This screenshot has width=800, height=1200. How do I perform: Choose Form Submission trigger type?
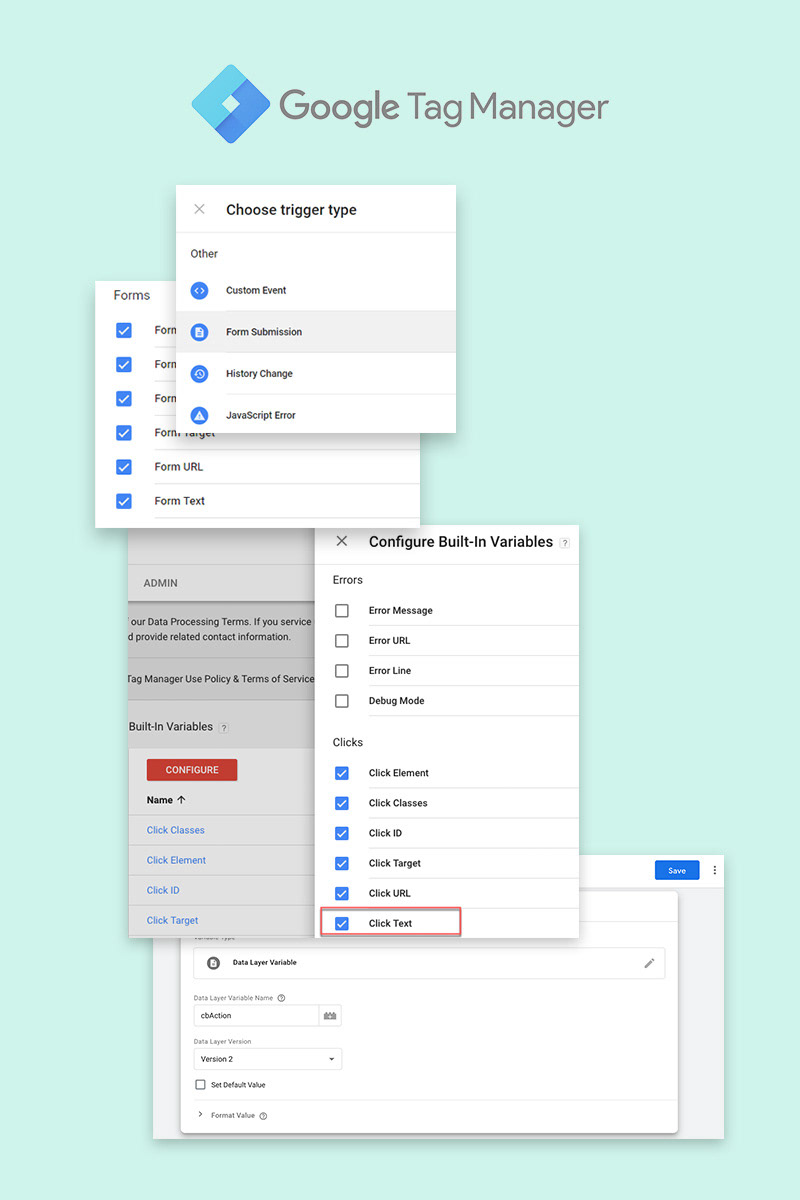(316, 332)
